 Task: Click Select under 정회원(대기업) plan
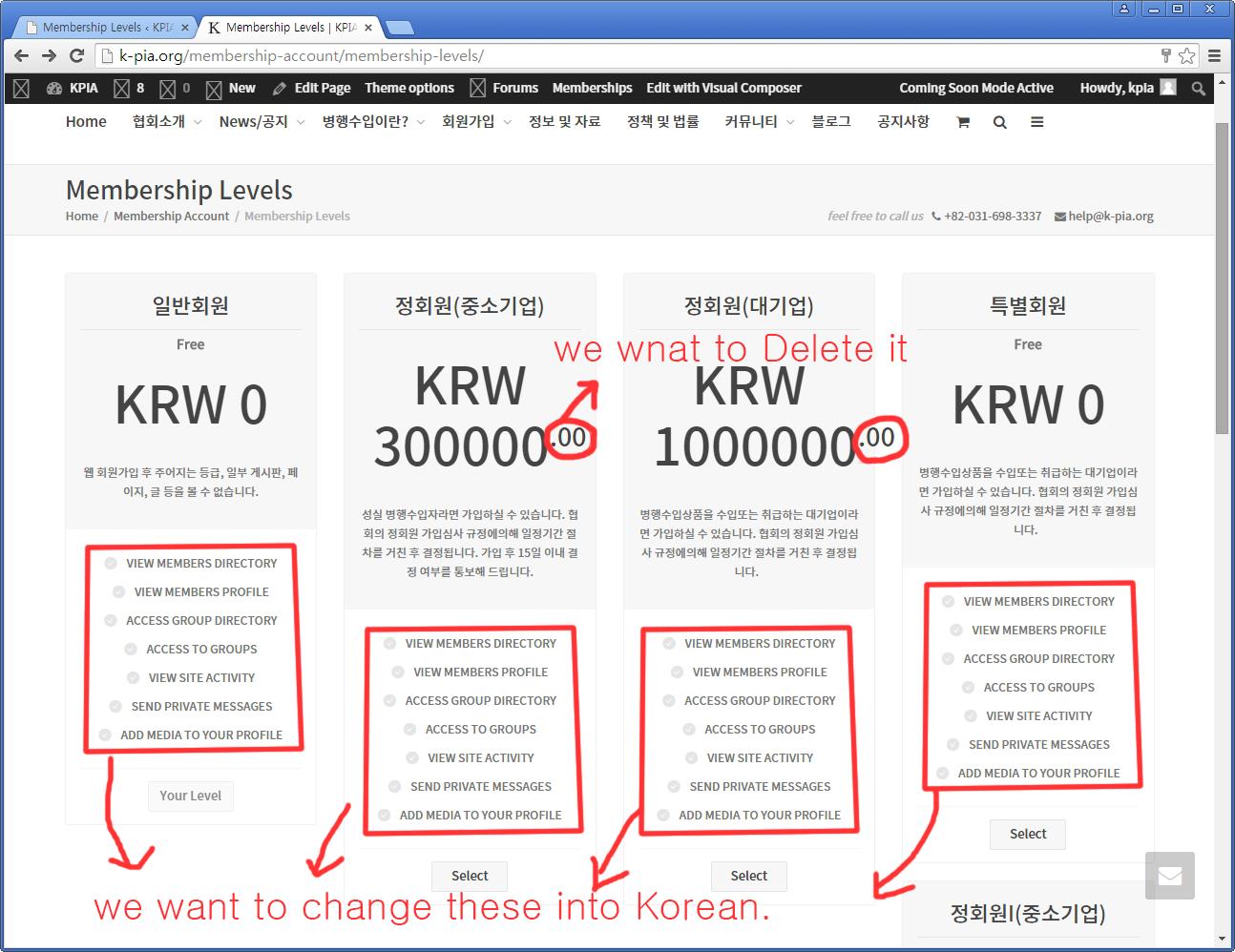748,876
